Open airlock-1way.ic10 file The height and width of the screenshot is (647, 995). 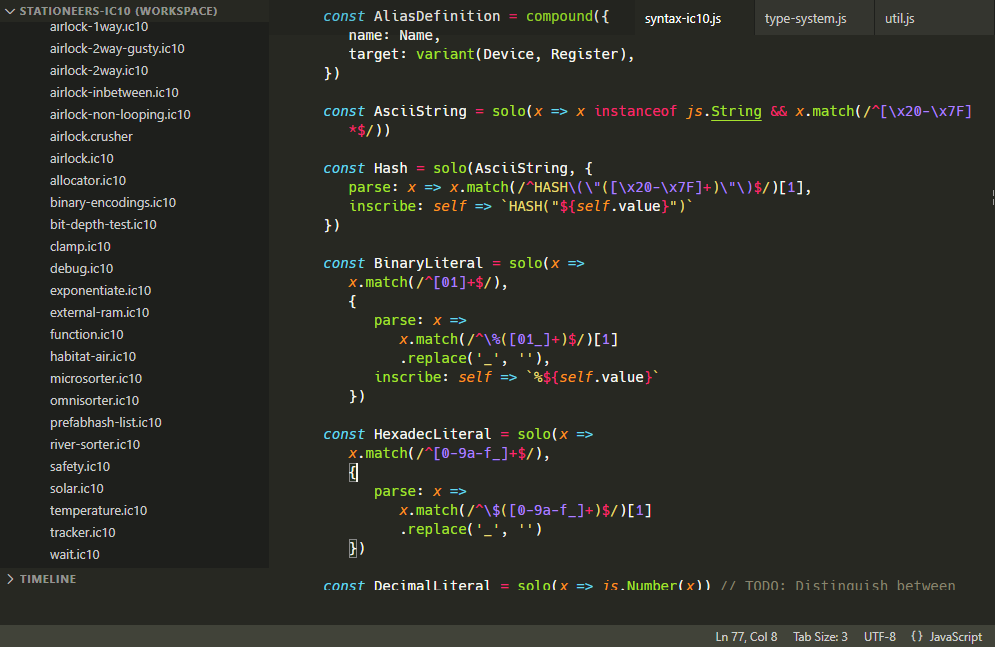[99, 27]
